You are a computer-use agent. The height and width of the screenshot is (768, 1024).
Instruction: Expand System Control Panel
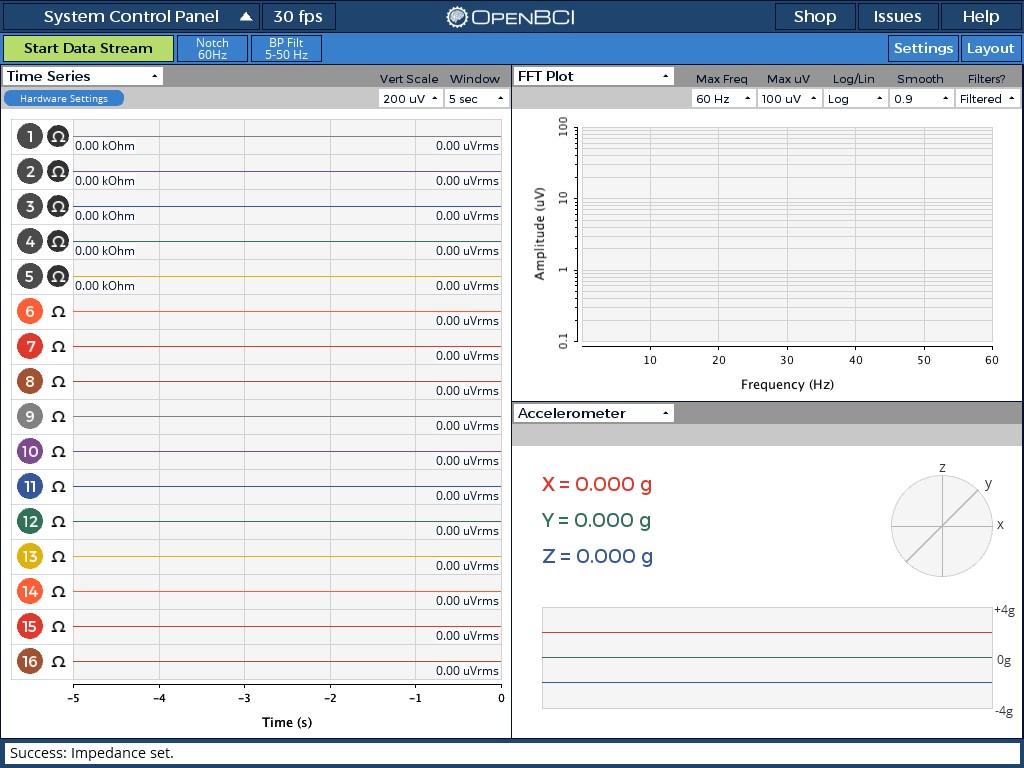click(131, 17)
